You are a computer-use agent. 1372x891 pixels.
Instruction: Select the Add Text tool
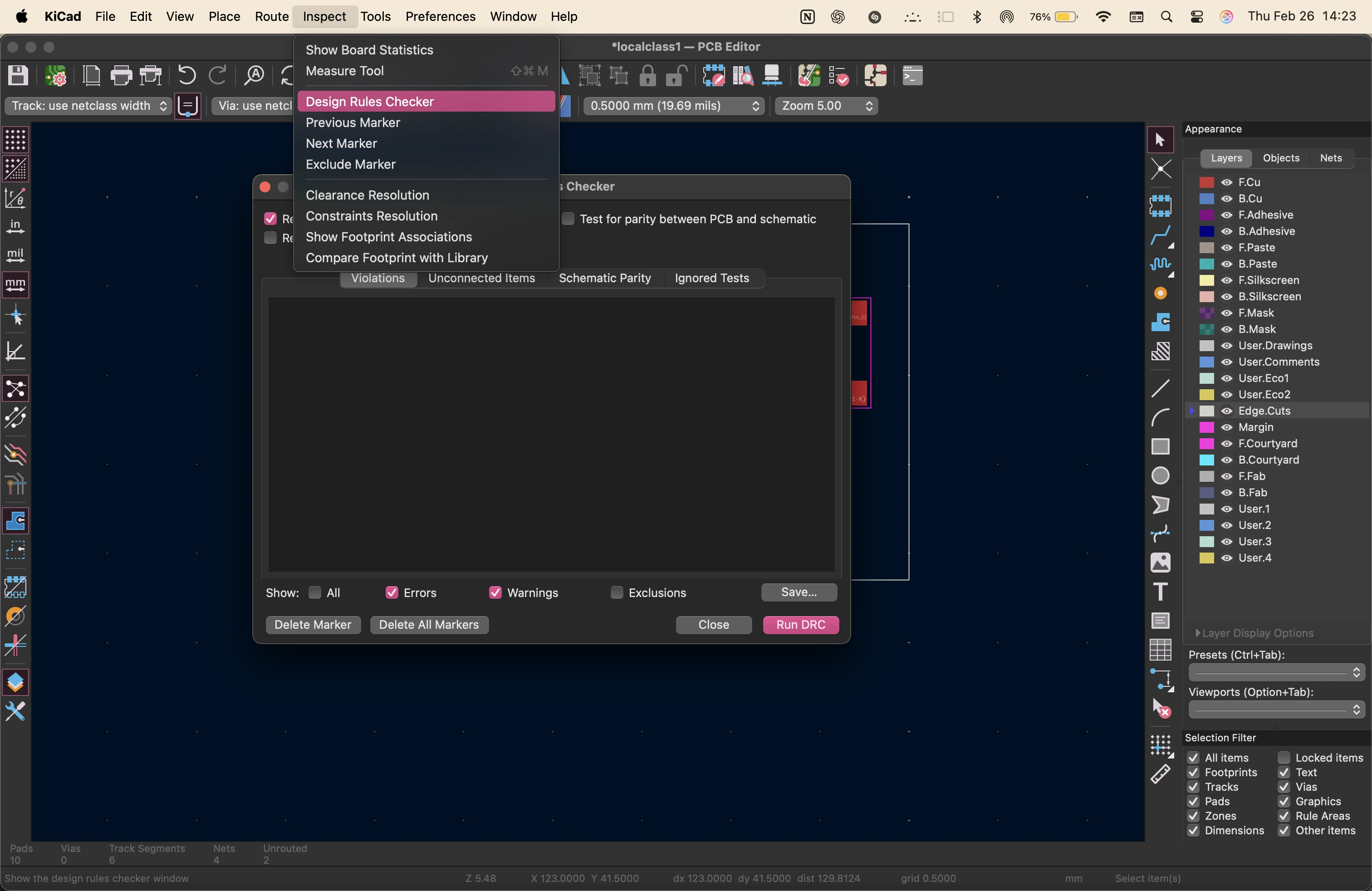1161,592
